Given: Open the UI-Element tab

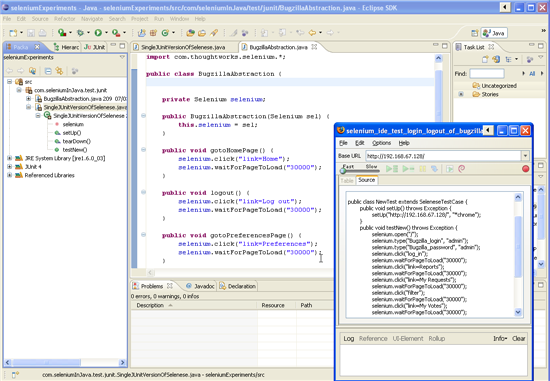Looking at the screenshot, I should pos(408,339).
